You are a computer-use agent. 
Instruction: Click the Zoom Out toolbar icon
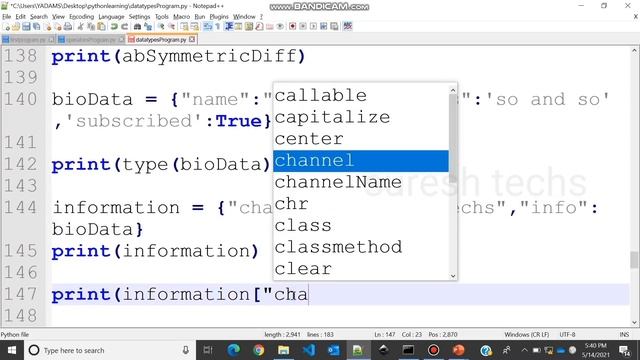click(172, 27)
